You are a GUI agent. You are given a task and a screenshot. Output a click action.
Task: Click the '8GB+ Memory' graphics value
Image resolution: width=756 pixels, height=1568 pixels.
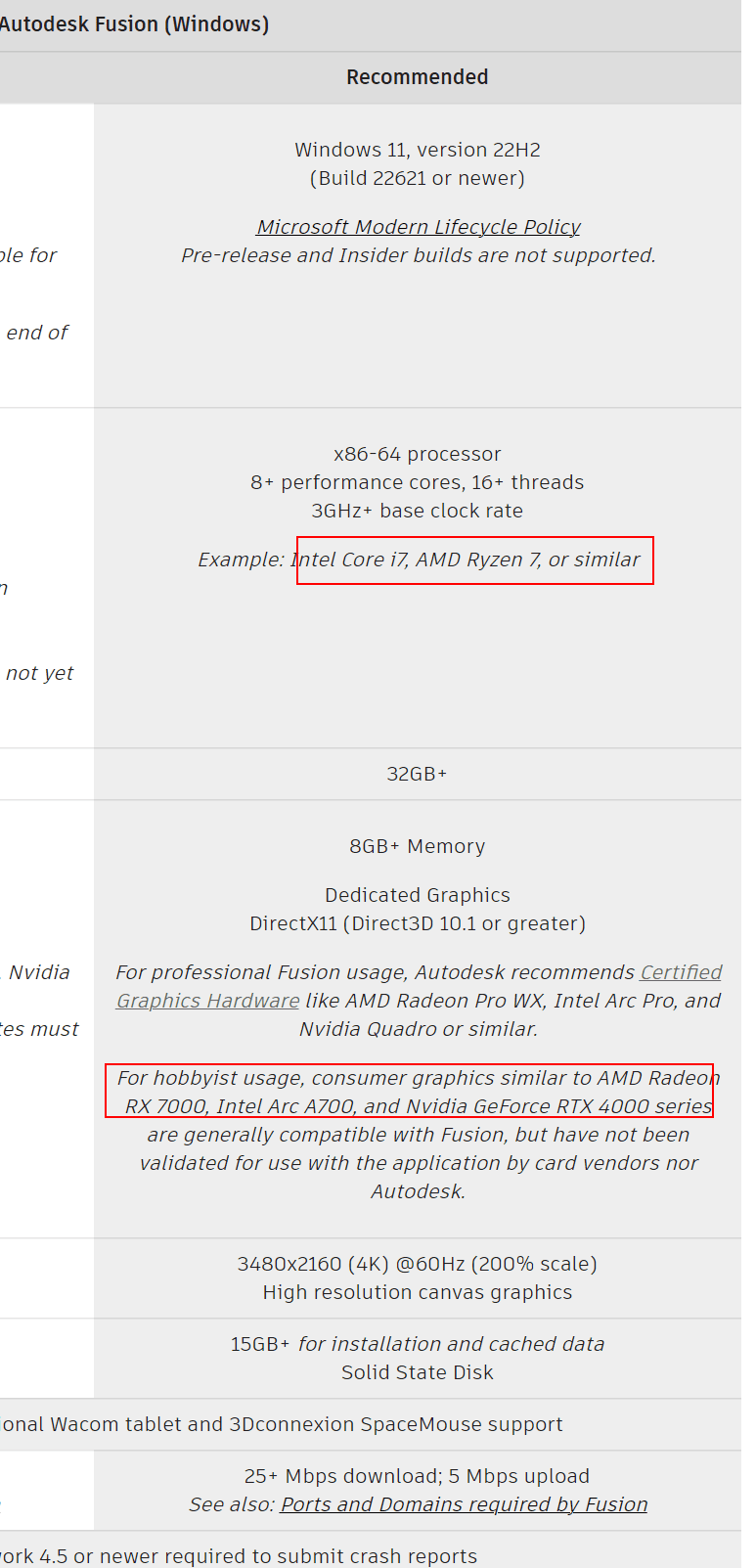click(418, 846)
